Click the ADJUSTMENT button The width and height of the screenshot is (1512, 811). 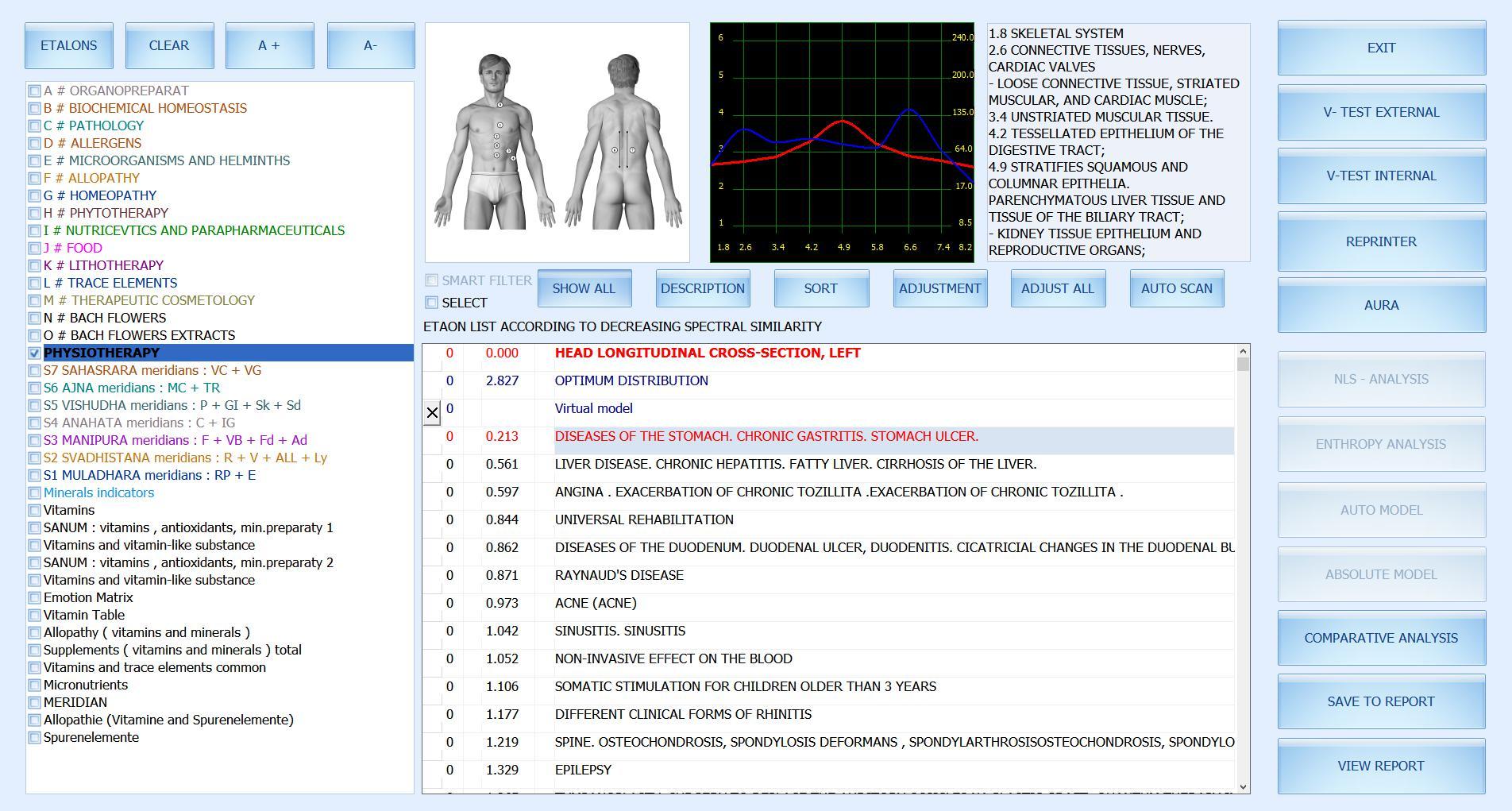(x=940, y=288)
